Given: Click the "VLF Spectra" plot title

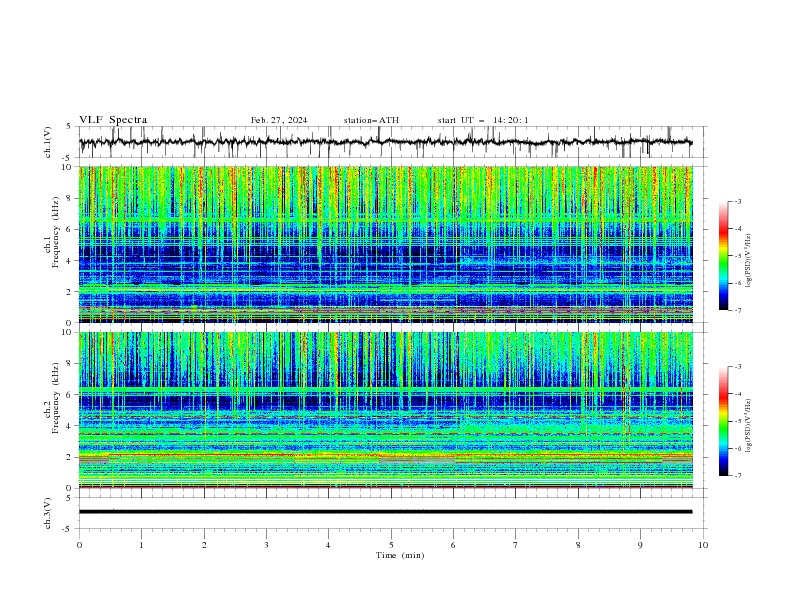Looking at the screenshot, I should pyautogui.click(x=113, y=120).
